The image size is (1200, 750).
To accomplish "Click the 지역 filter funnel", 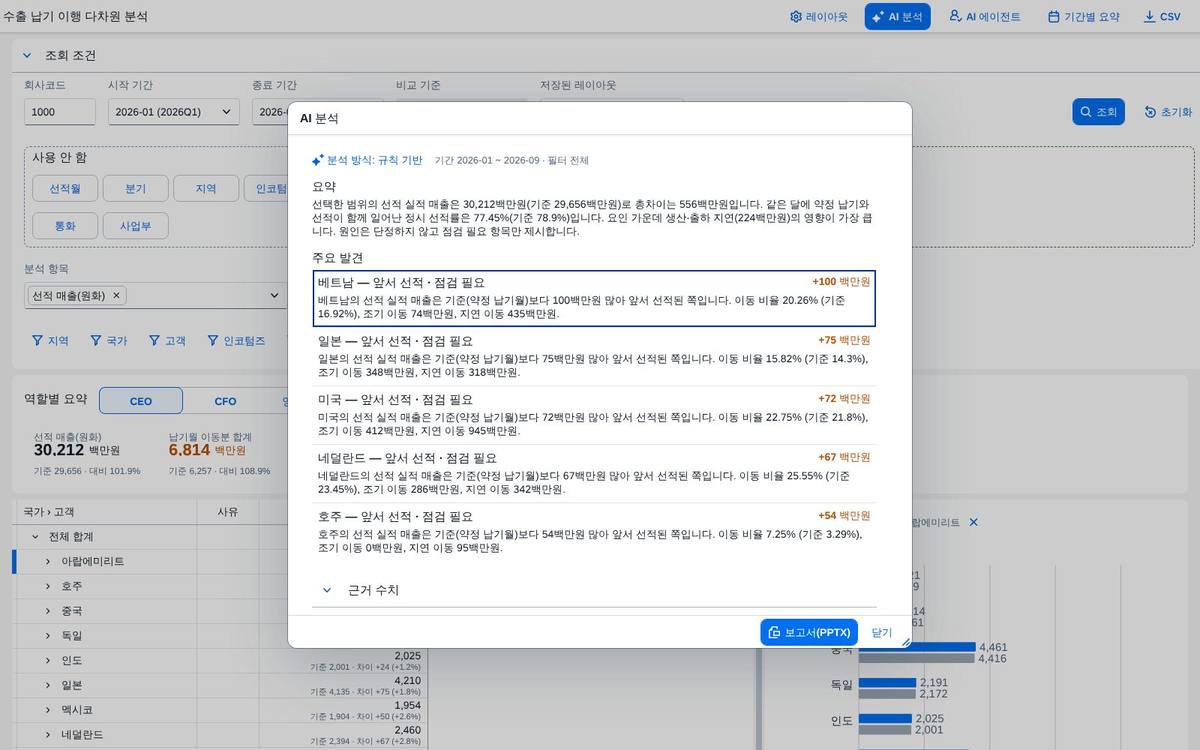I will click(x=50, y=341).
